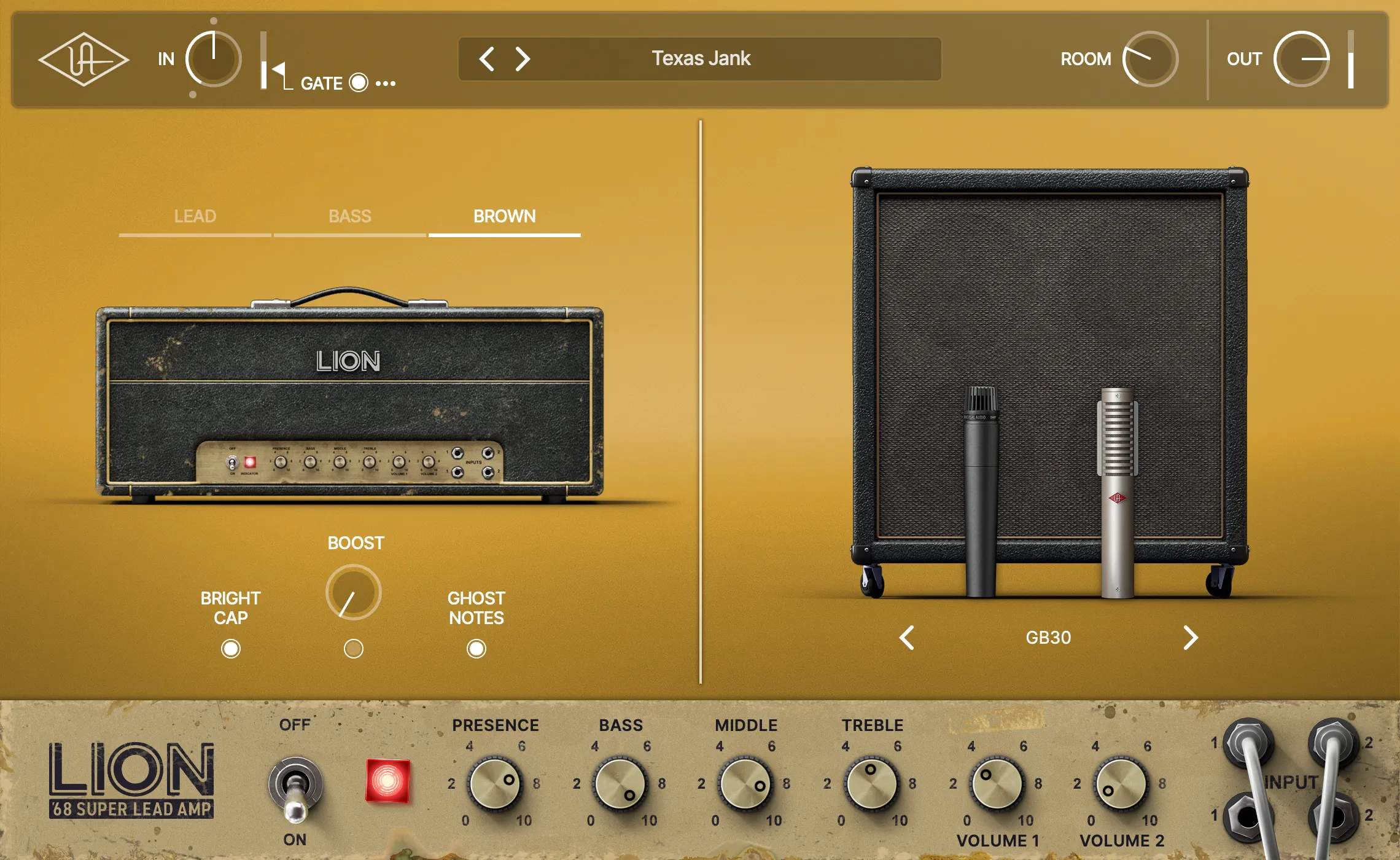Adjust the IN level knob
This screenshot has height=860, width=1400.
[x=212, y=58]
